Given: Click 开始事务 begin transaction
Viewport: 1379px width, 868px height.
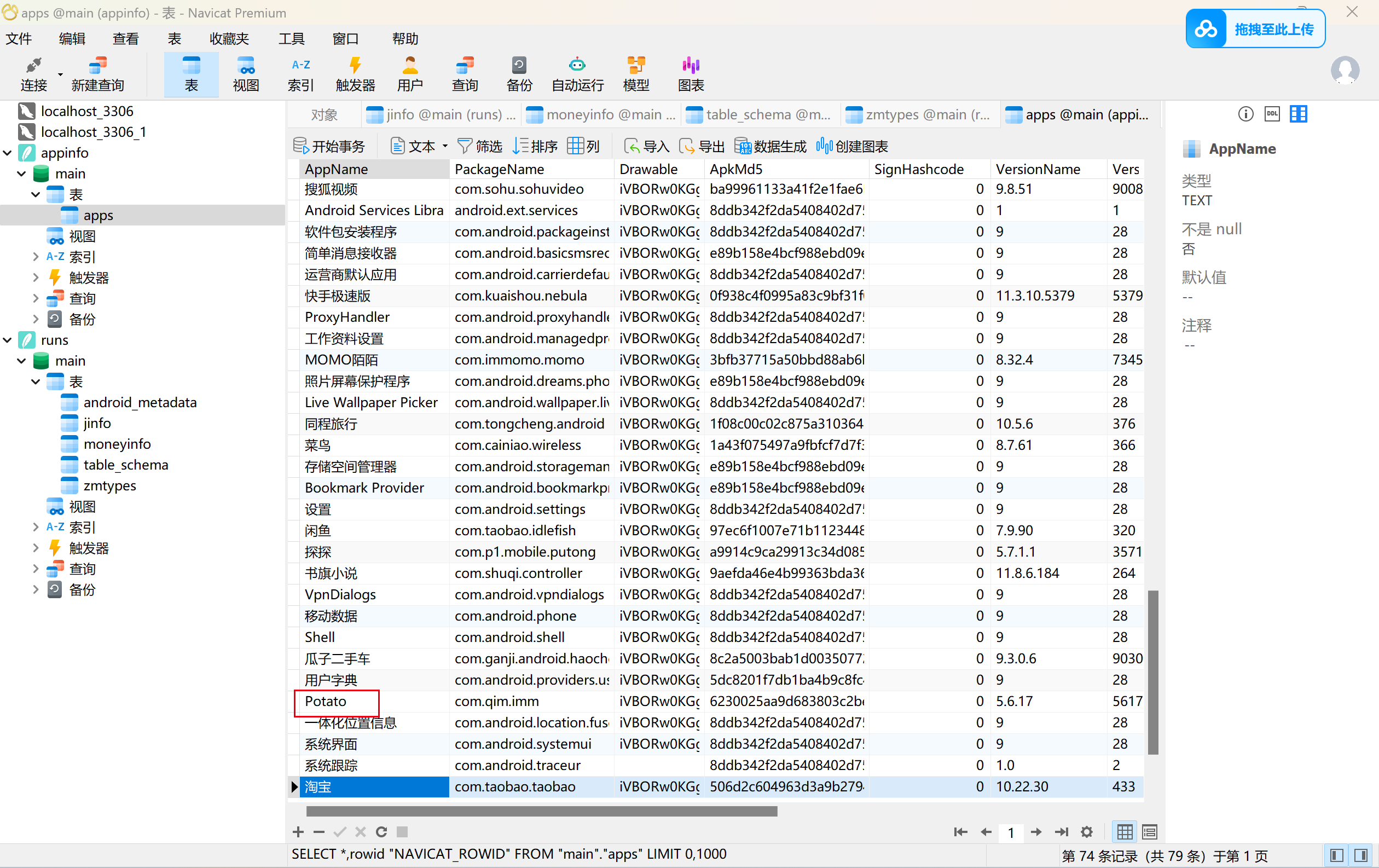Looking at the screenshot, I should tap(329, 146).
